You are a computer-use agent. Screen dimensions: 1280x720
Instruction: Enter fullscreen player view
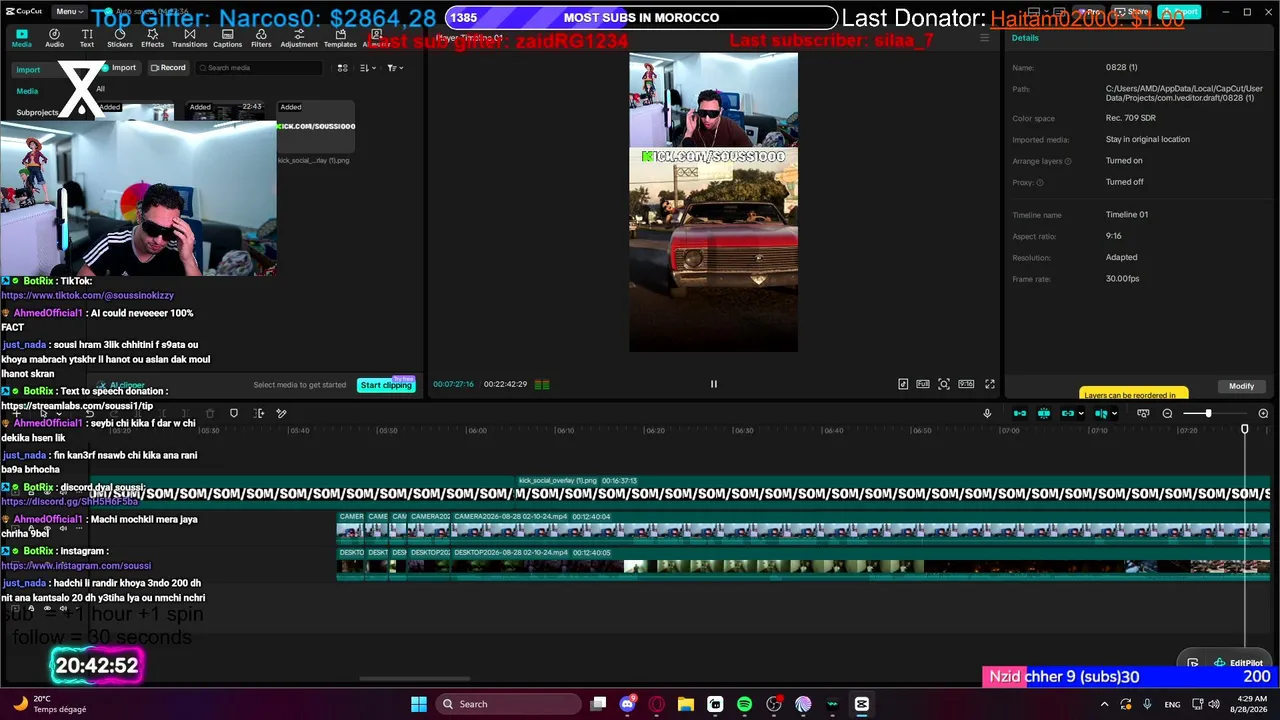[990, 384]
